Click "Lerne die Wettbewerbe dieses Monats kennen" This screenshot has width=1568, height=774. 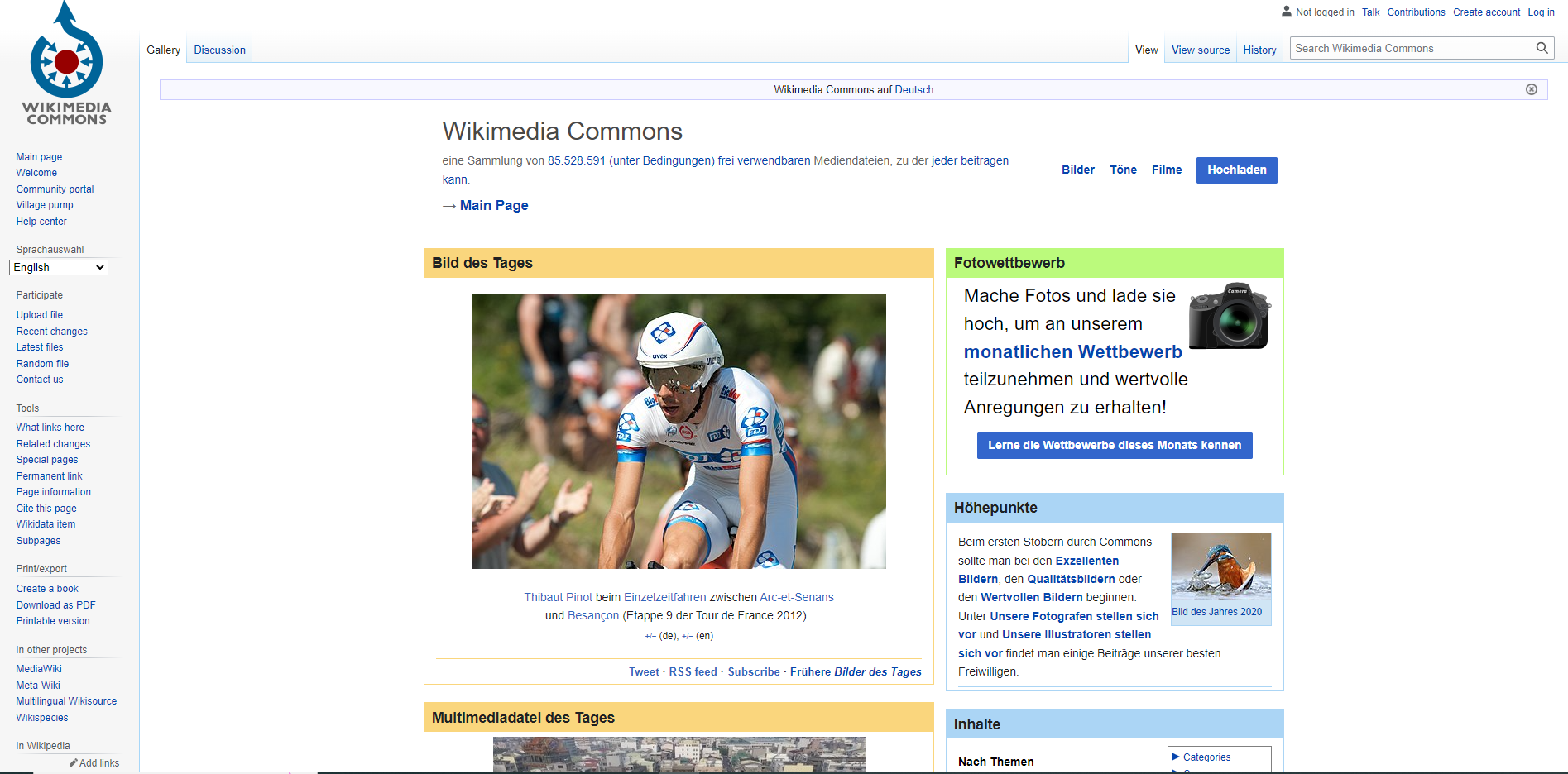(1114, 445)
